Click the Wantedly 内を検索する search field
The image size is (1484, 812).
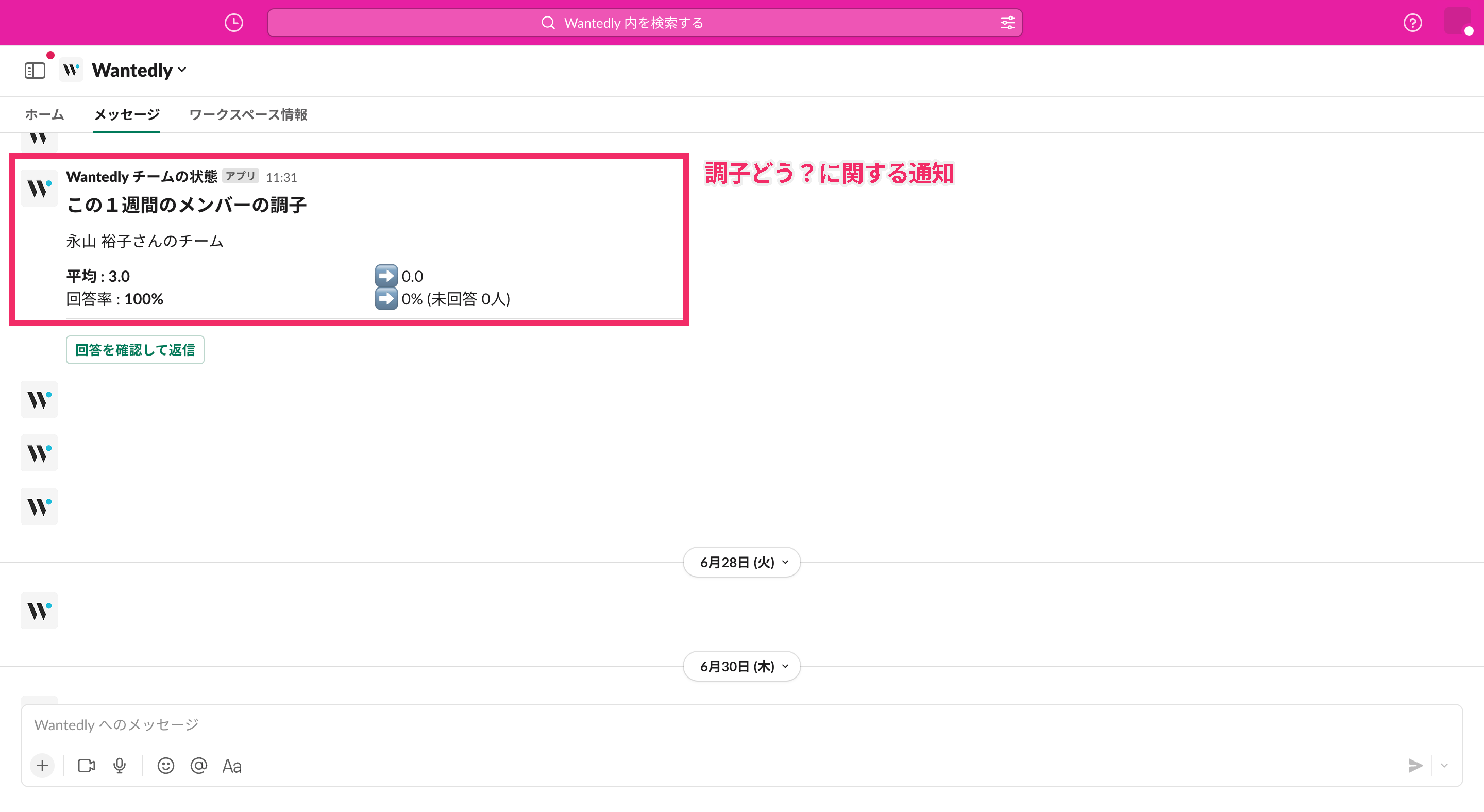[x=645, y=23]
